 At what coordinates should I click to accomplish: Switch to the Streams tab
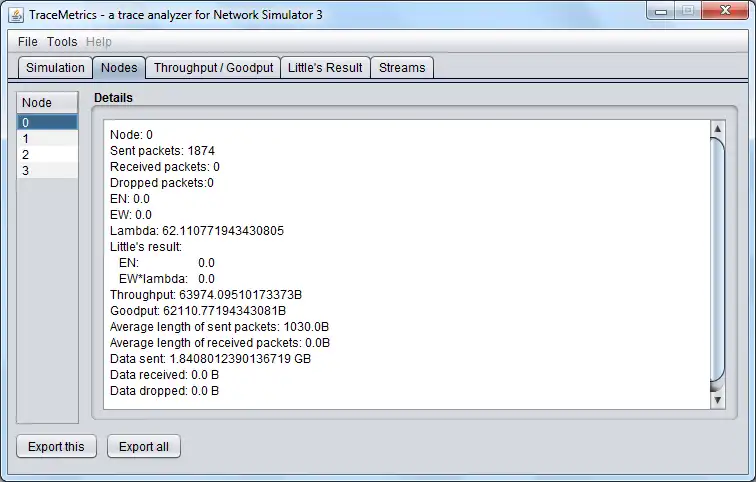point(402,67)
